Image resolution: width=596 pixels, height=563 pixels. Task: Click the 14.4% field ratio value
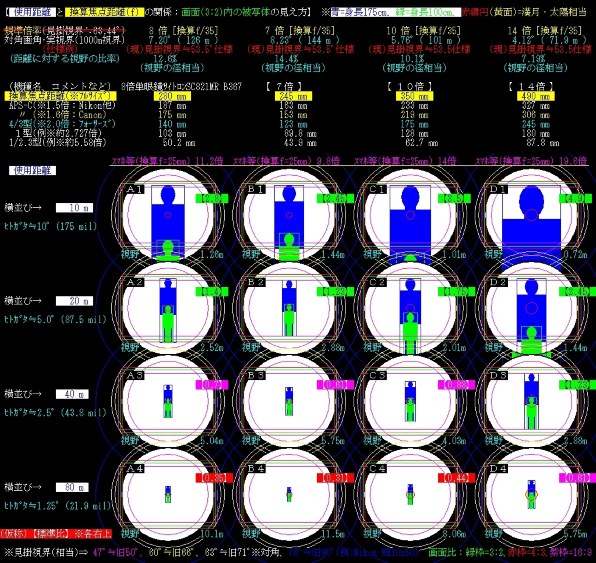pyautogui.click(x=287, y=59)
